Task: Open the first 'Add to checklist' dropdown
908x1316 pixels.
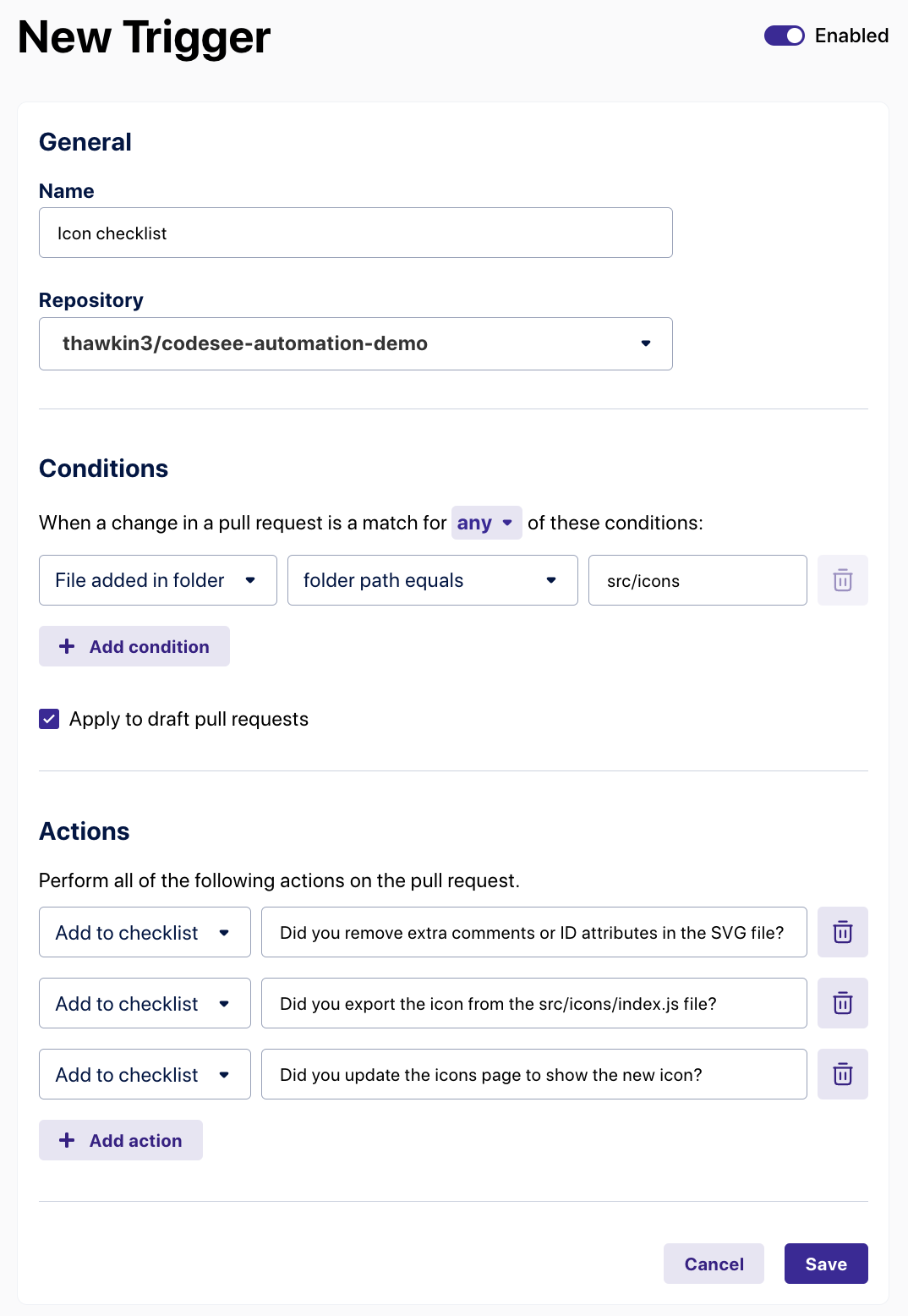Action: coord(145,932)
